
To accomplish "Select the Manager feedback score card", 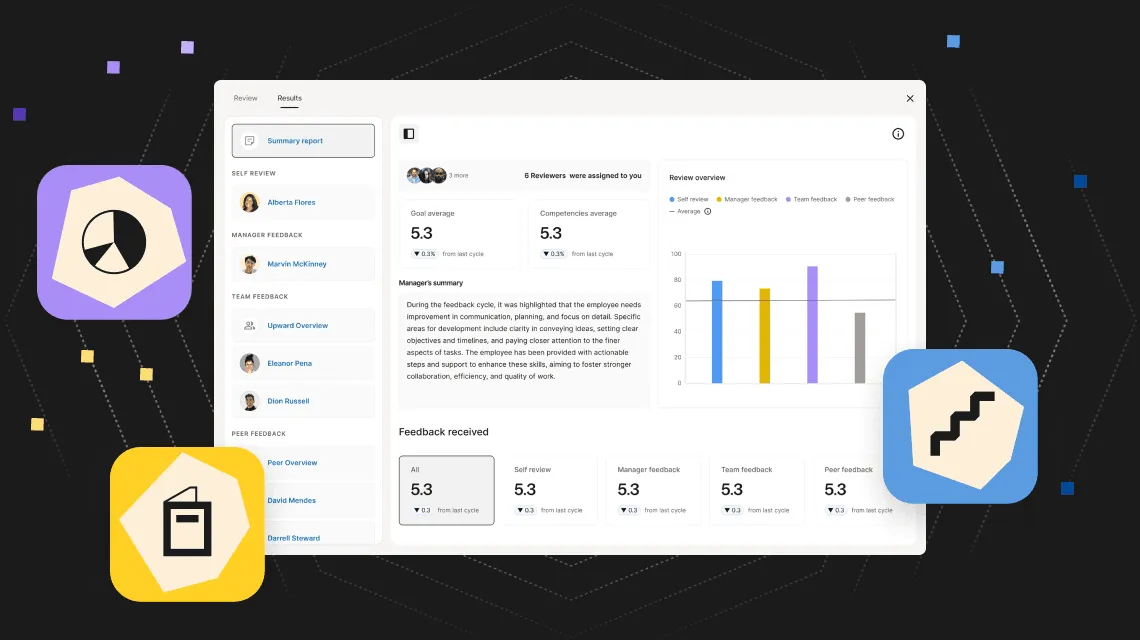I will (x=653, y=490).
